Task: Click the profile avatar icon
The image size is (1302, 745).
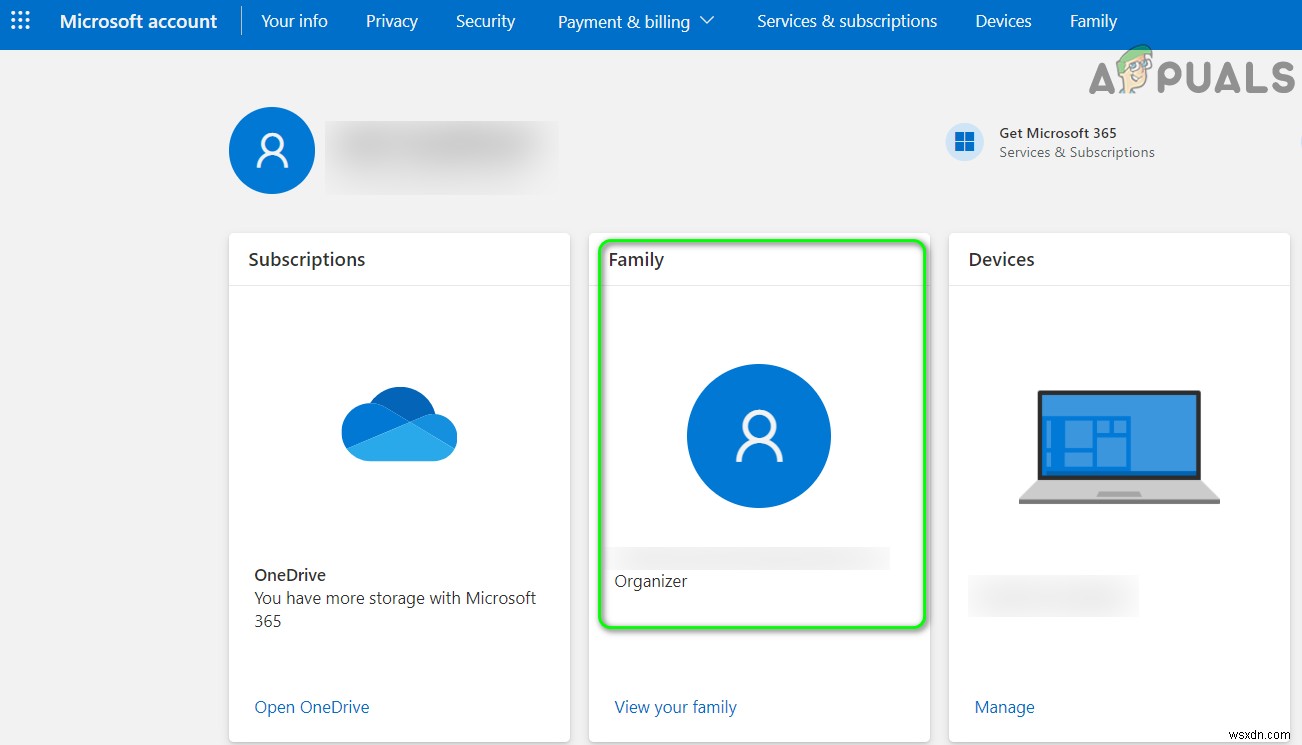Action: pos(272,150)
